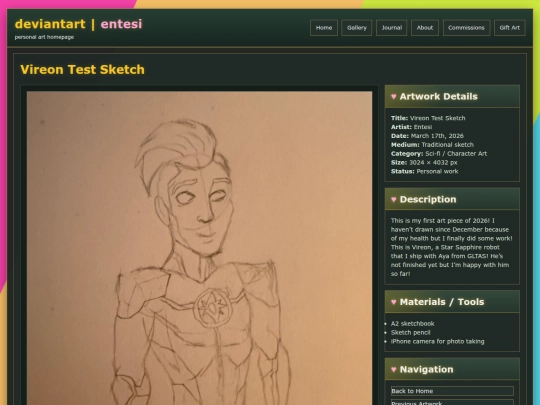The image size is (540, 405).
Task: Click the personal art homepage tagline
Action: [x=44, y=37]
